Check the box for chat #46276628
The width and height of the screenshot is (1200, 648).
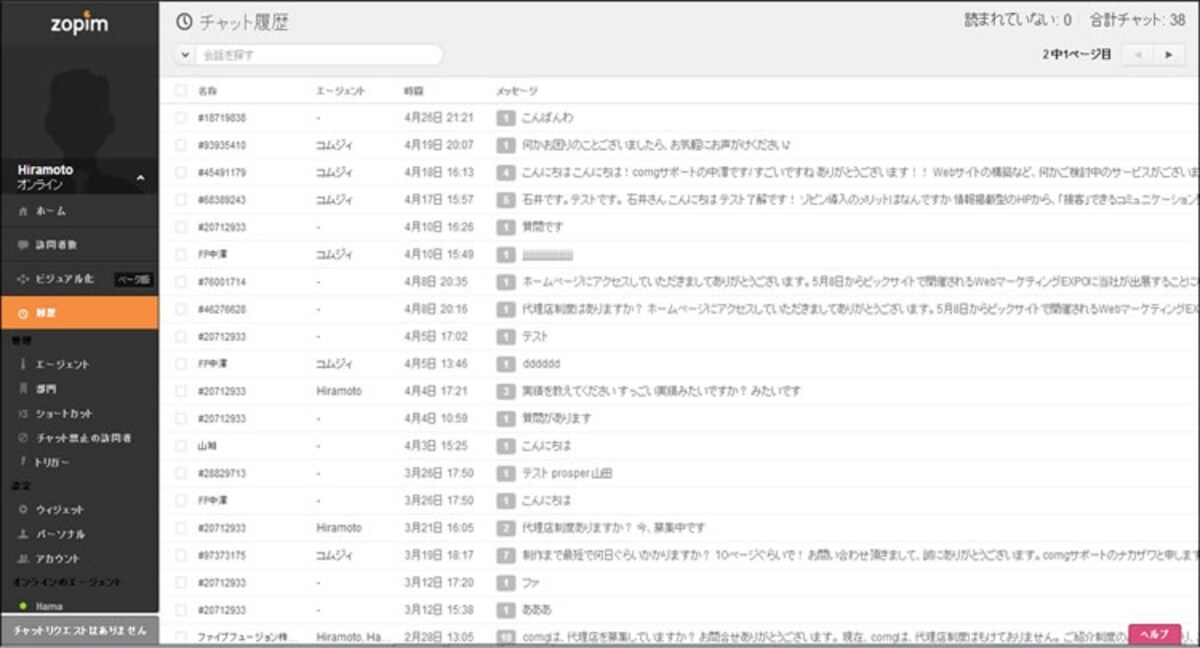181,309
